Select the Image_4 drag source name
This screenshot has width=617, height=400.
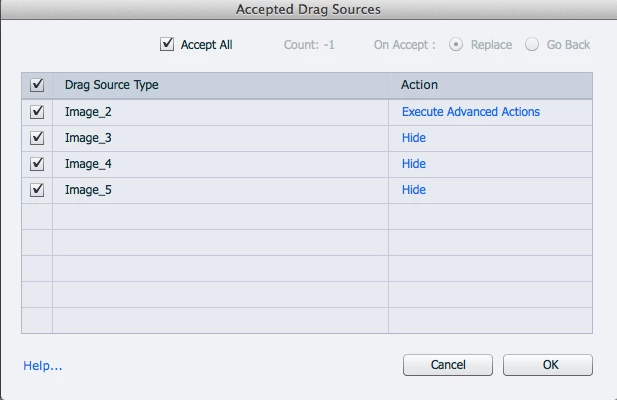point(88,164)
